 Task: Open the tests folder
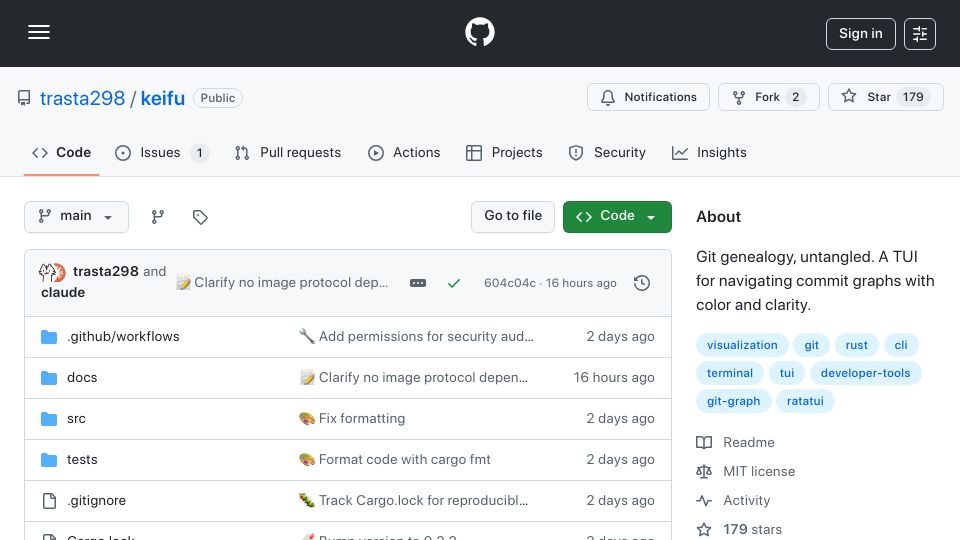point(82,460)
